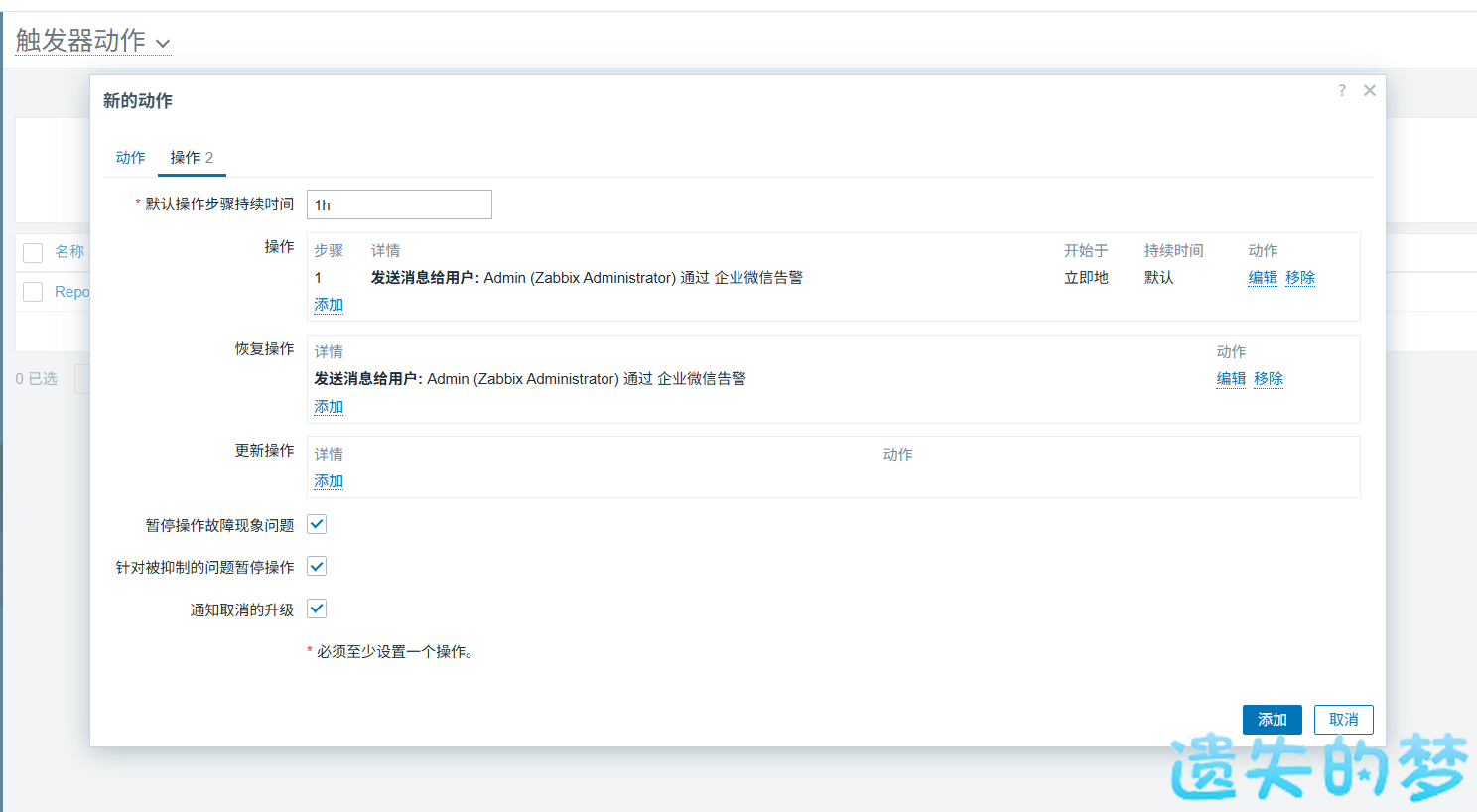Check the select-all checkbox beside 名称

click(x=33, y=252)
